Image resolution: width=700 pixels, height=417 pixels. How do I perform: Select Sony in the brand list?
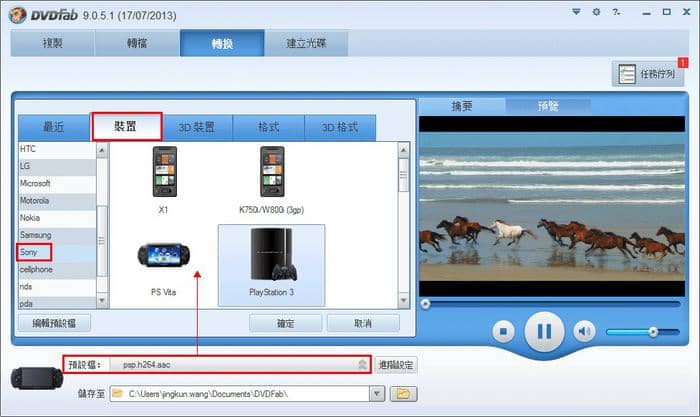57,252
